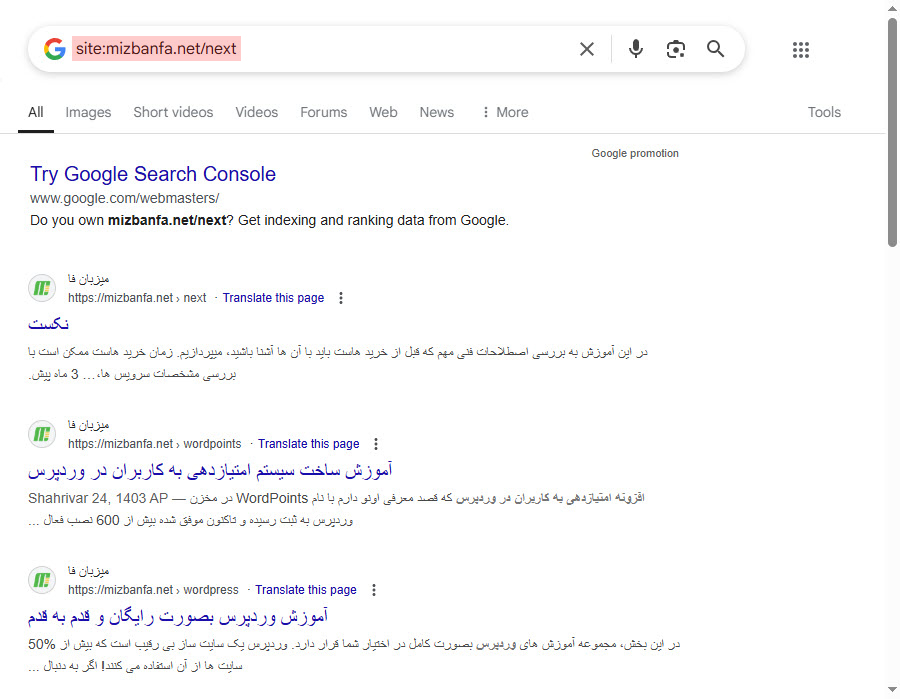Open the WordPoints points system tutorial result title

pyautogui.click(x=210, y=471)
